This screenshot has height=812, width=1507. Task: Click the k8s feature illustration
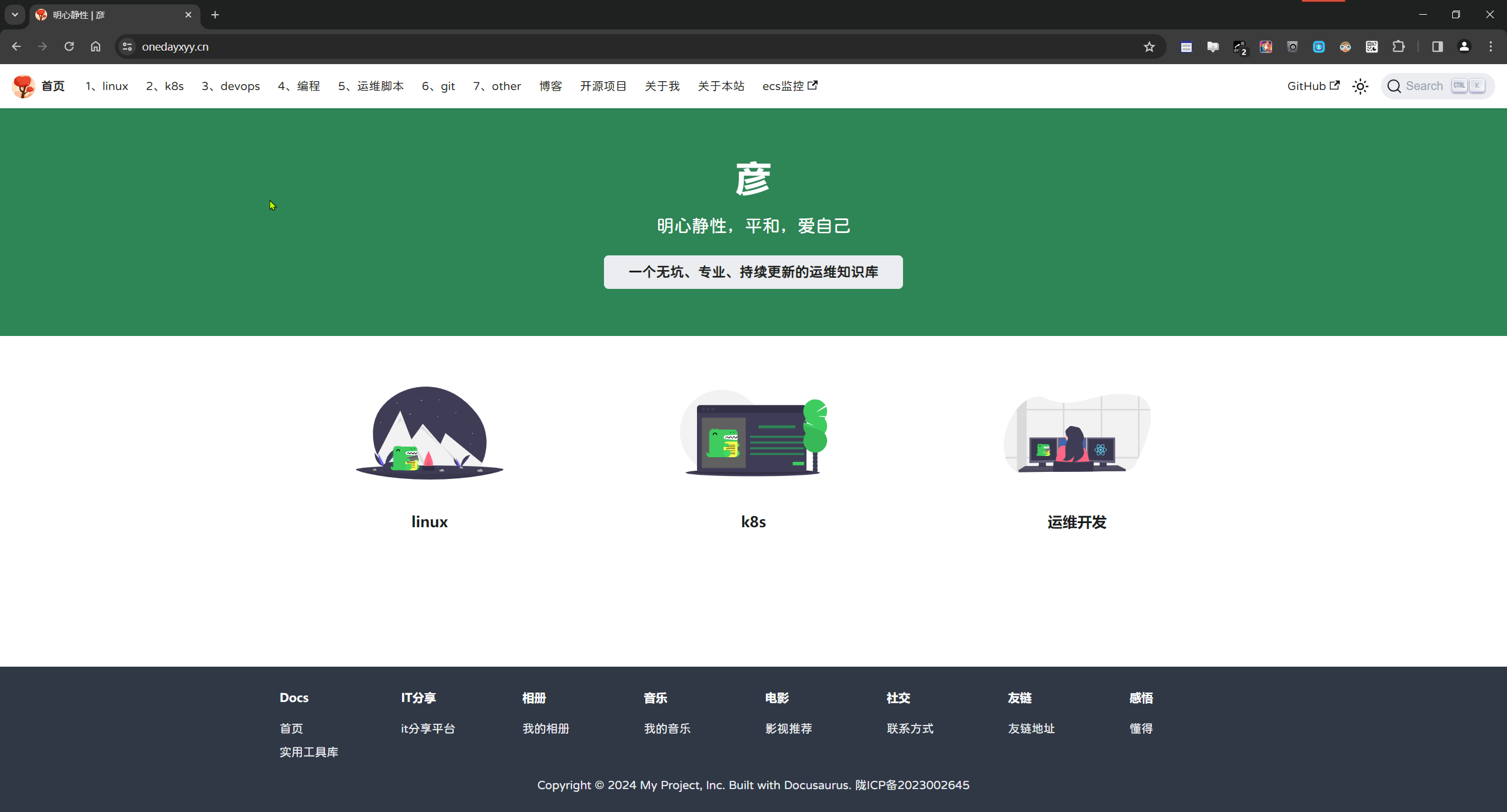point(753,434)
